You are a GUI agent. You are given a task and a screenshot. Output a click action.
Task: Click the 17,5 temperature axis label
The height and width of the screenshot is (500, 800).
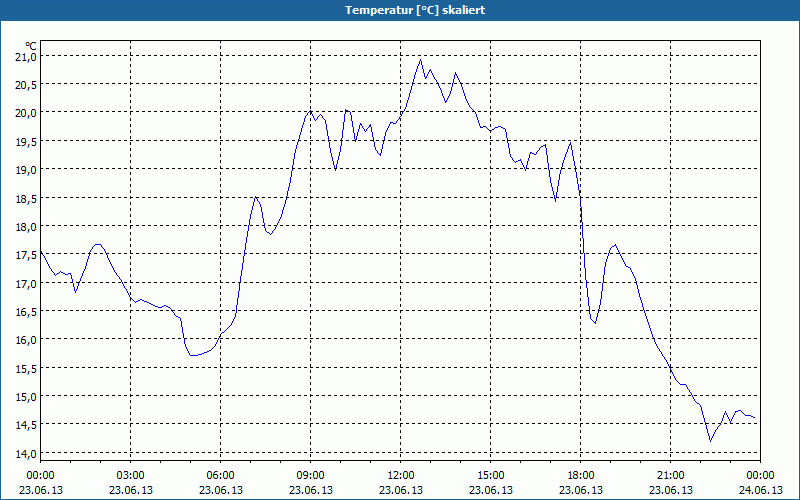click(25, 255)
